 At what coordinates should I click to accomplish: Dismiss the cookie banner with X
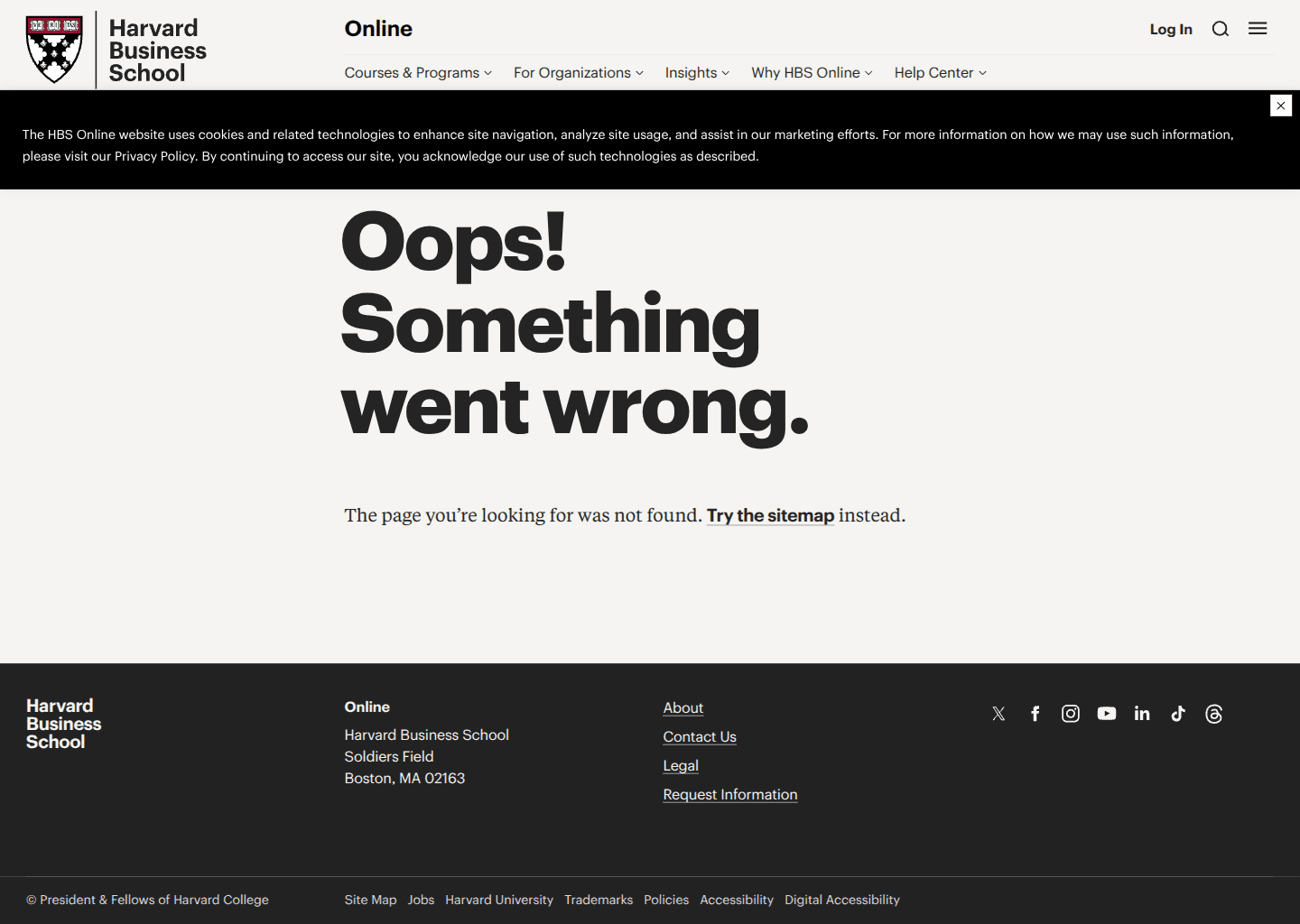click(1281, 106)
